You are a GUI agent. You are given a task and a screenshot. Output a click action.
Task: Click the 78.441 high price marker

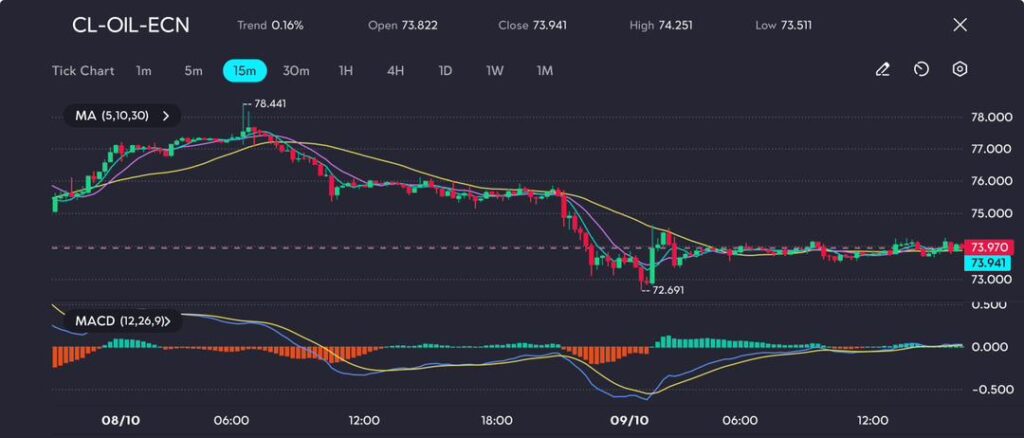(267, 103)
